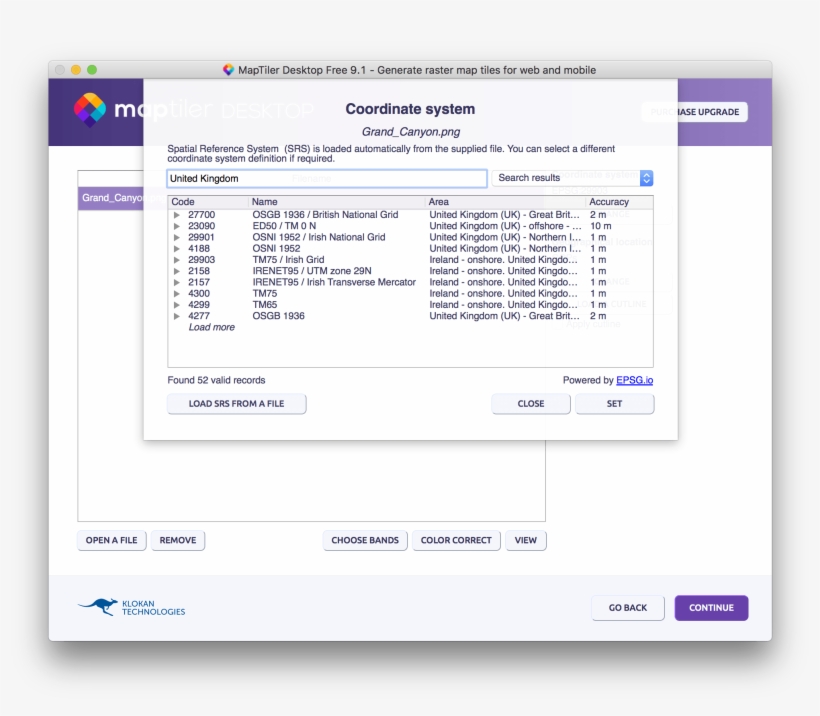This screenshot has width=820, height=716.
Task: Click LOAD SRS FROM A FILE
Action: 236,403
